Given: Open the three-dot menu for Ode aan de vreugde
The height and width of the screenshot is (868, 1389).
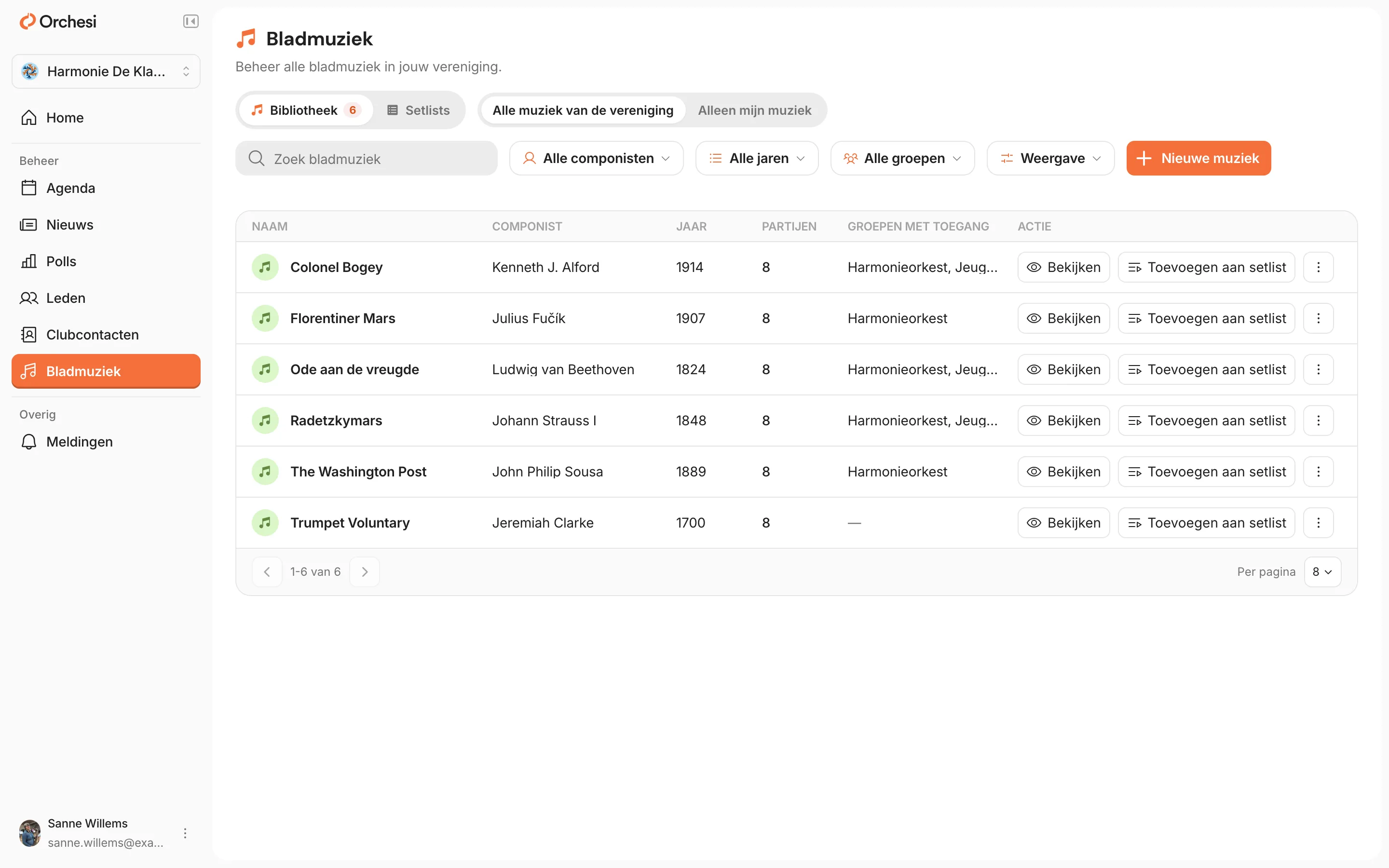Looking at the screenshot, I should click(x=1318, y=369).
